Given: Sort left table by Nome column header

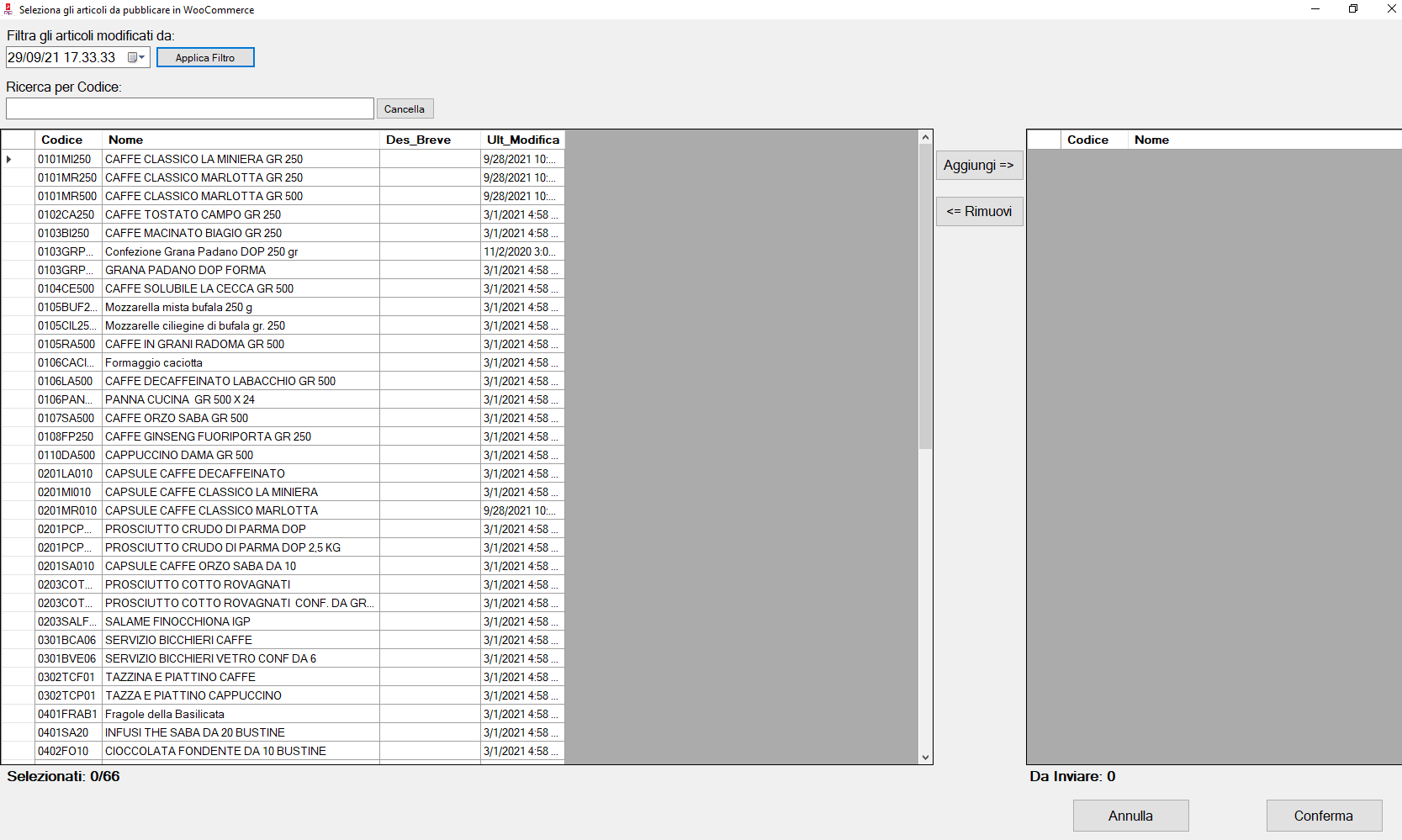Looking at the screenshot, I should [x=240, y=140].
